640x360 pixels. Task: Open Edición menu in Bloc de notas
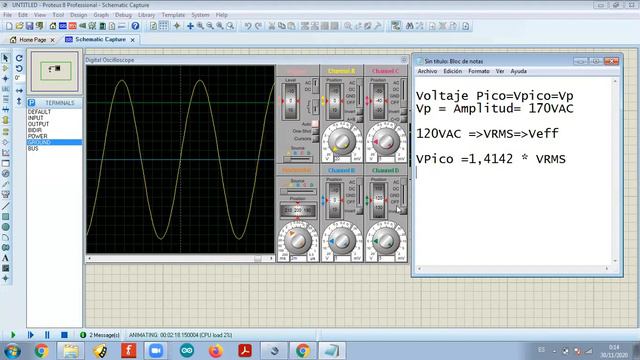click(x=452, y=71)
